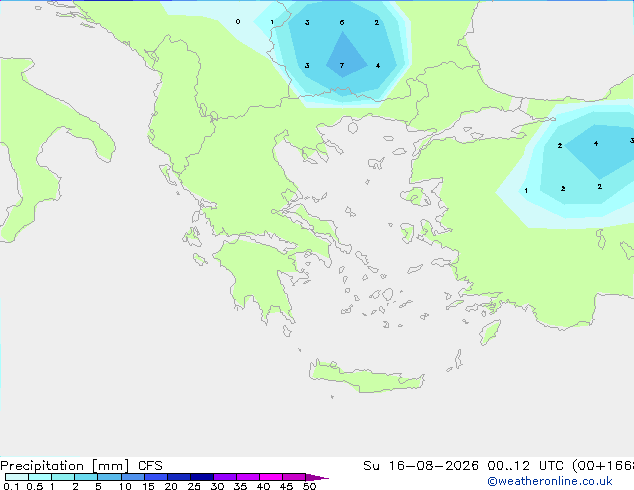The width and height of the screenshot is (634, 490).
Task: Select the 'Precipitation [mm]' title text
Action: (64, 466)
